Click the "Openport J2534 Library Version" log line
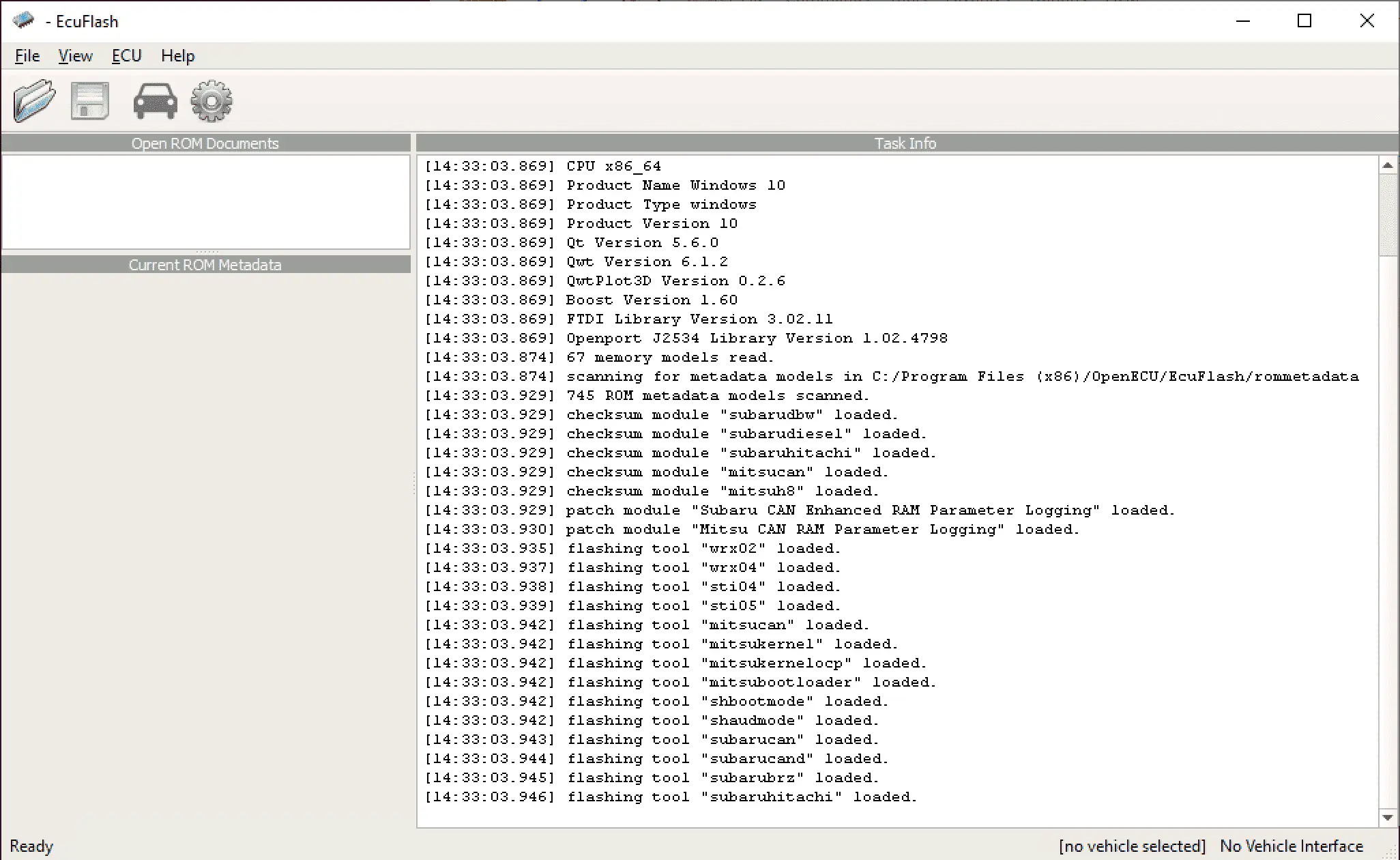This screenshot has height=860, width=1400. click(x=686, y=338)
